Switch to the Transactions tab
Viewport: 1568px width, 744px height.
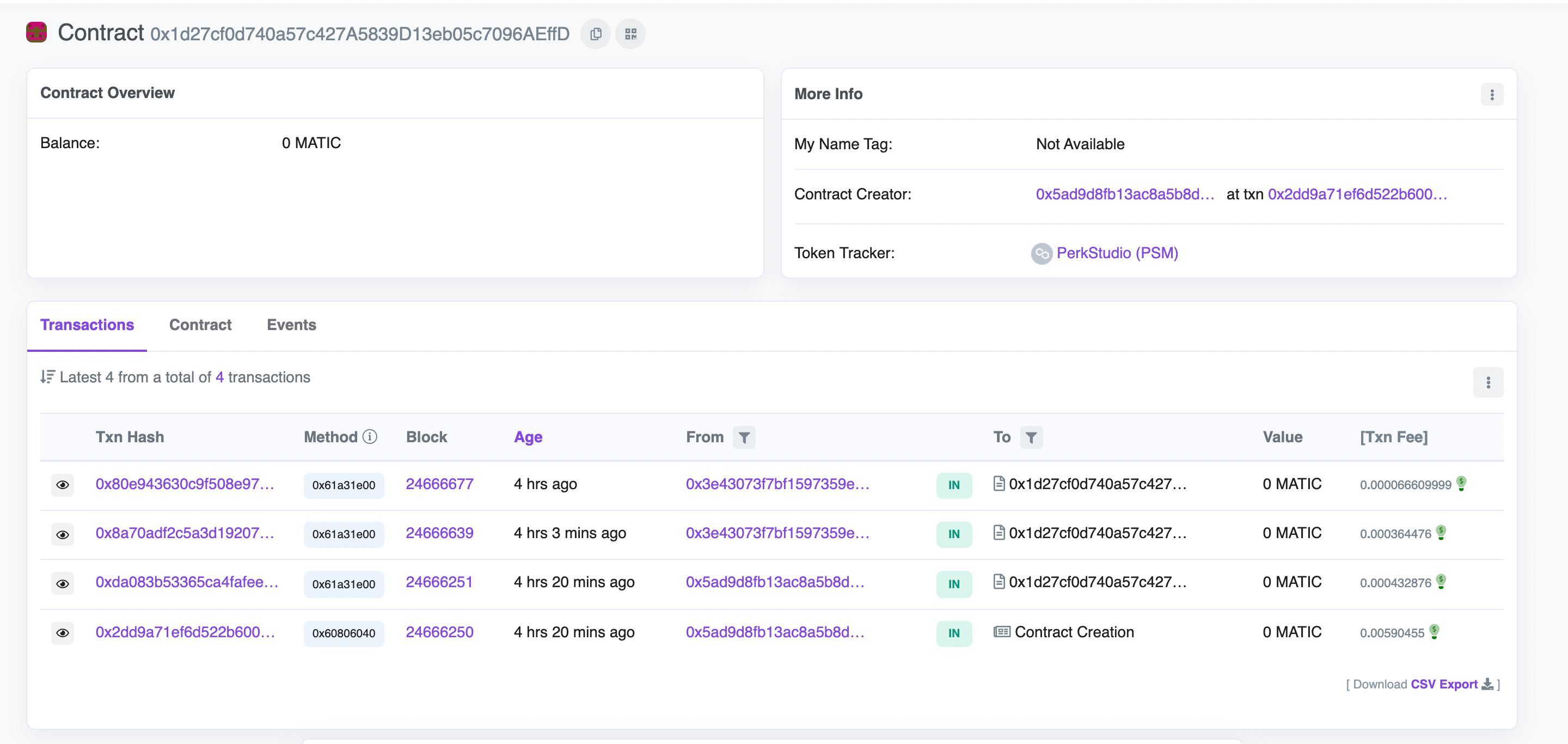(x=87, y=325)
